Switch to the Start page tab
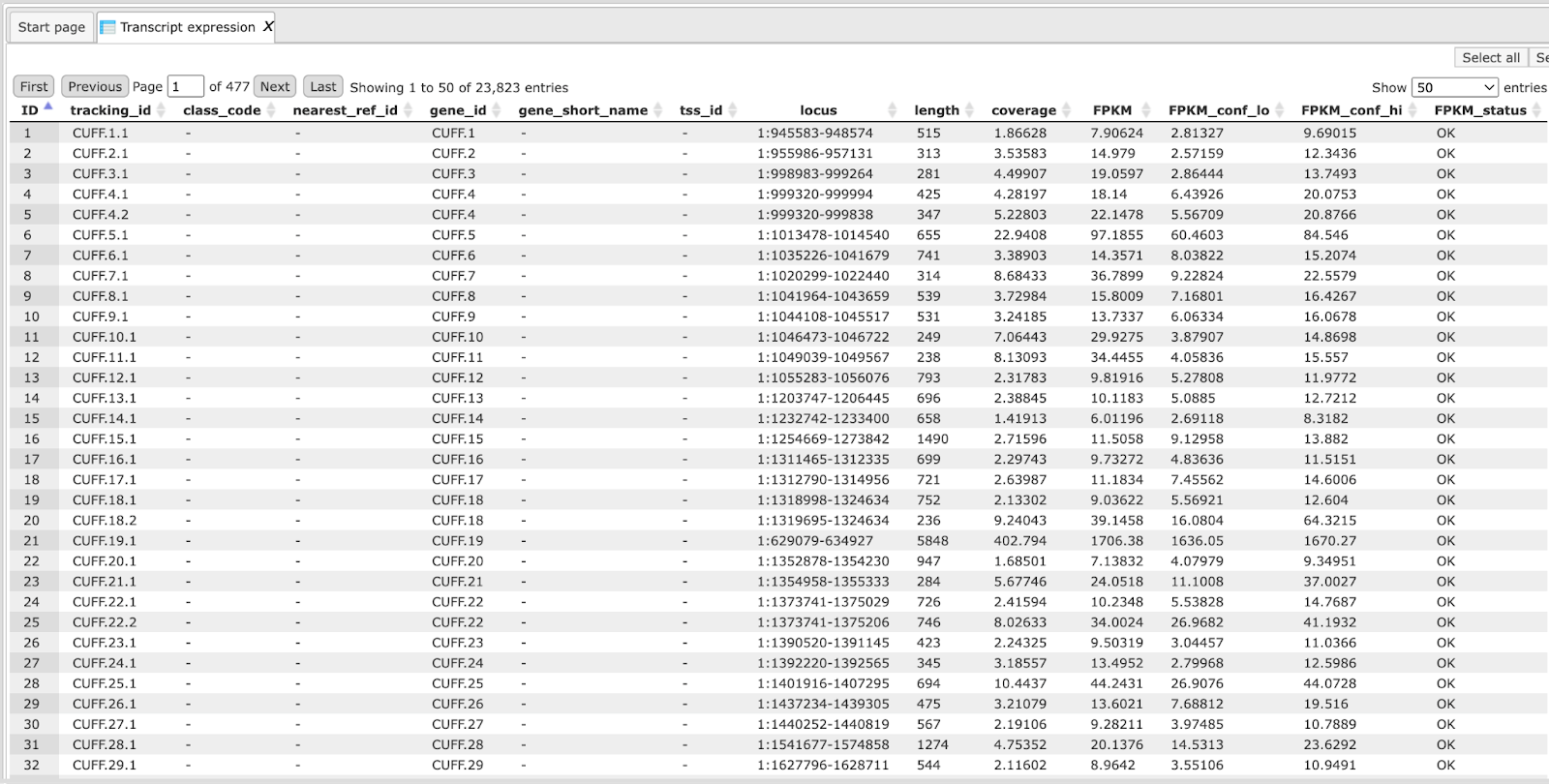 coord(51,27)
